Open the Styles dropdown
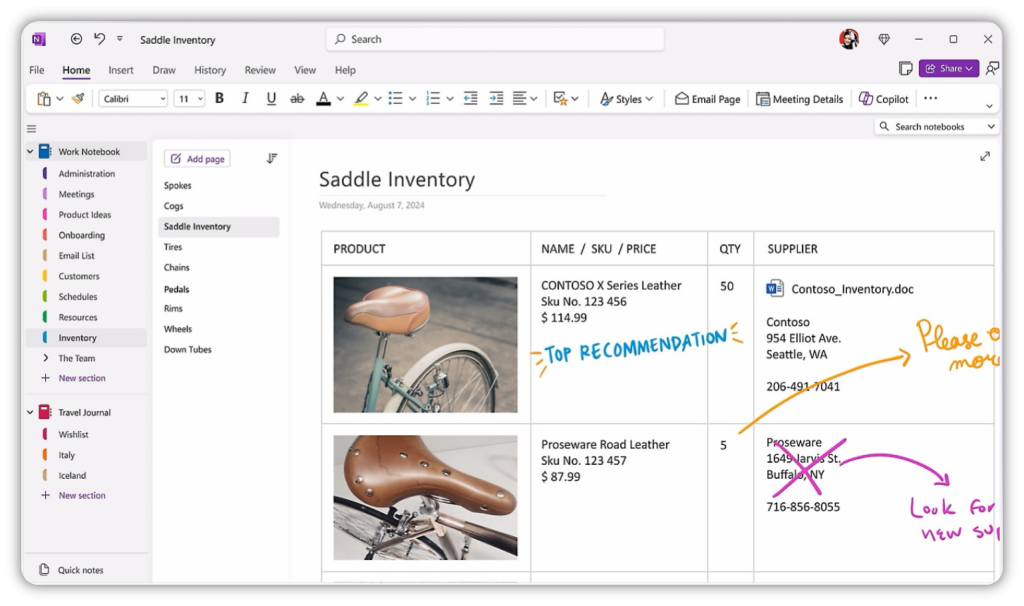 point(627,98)
